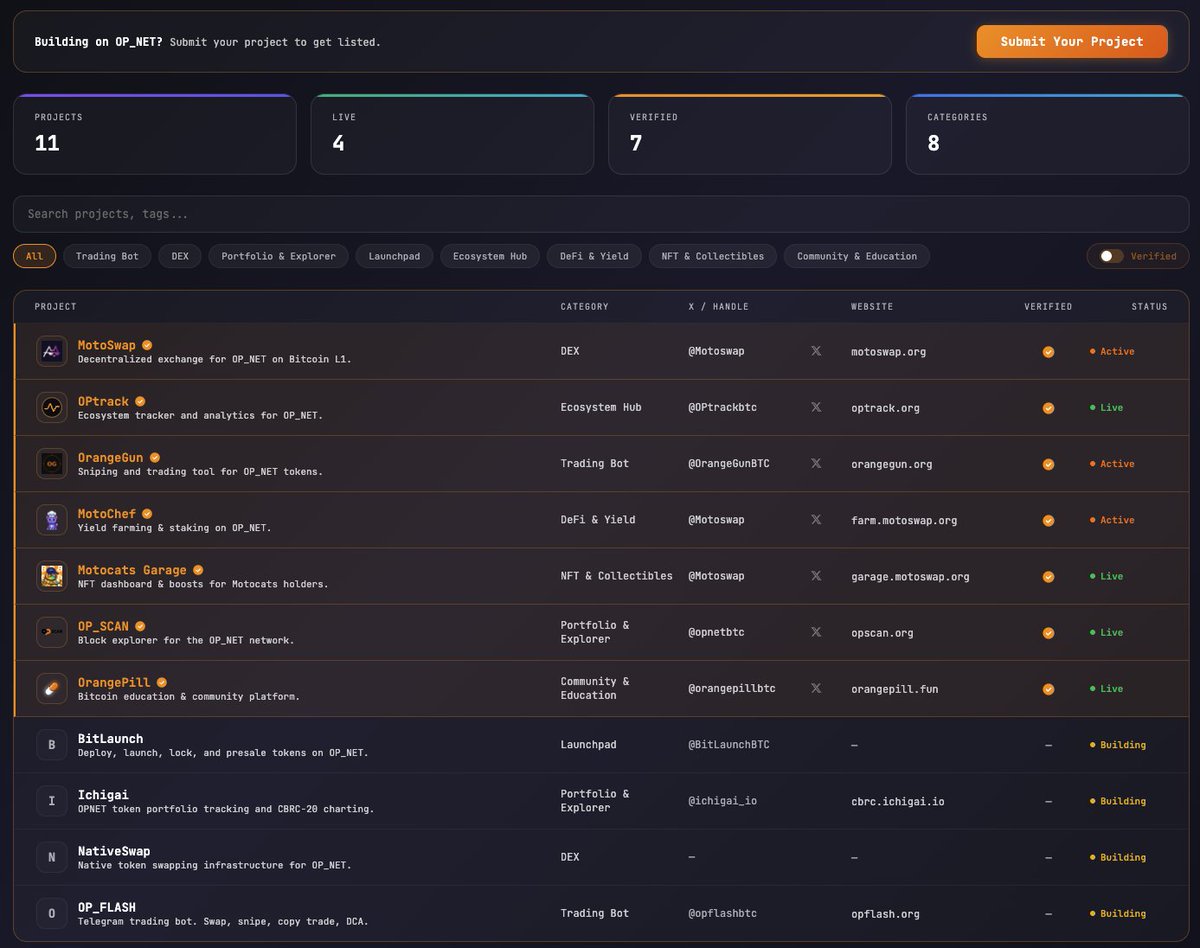
Task: Open the X icon in OrangePill row
Action: tap(816, 688)
